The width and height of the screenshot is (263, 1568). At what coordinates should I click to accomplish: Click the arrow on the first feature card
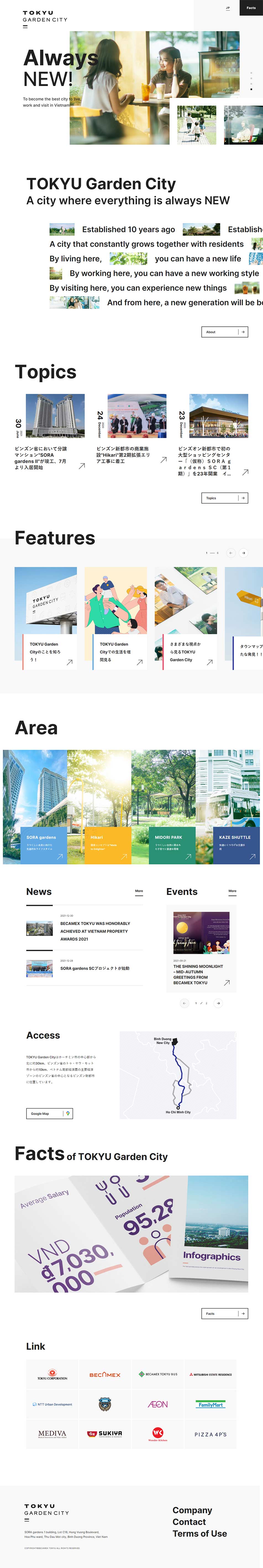69,662
